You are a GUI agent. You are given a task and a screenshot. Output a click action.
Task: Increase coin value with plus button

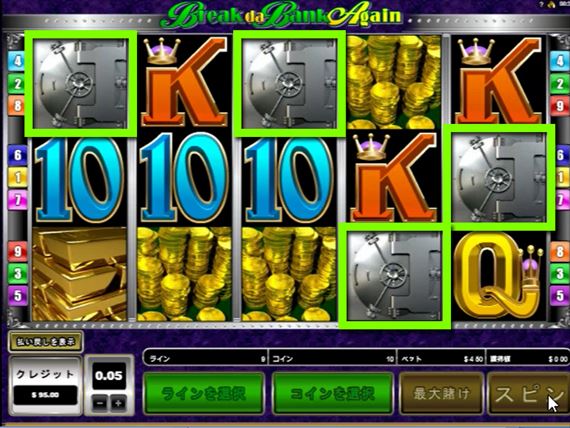click(118, 403)
